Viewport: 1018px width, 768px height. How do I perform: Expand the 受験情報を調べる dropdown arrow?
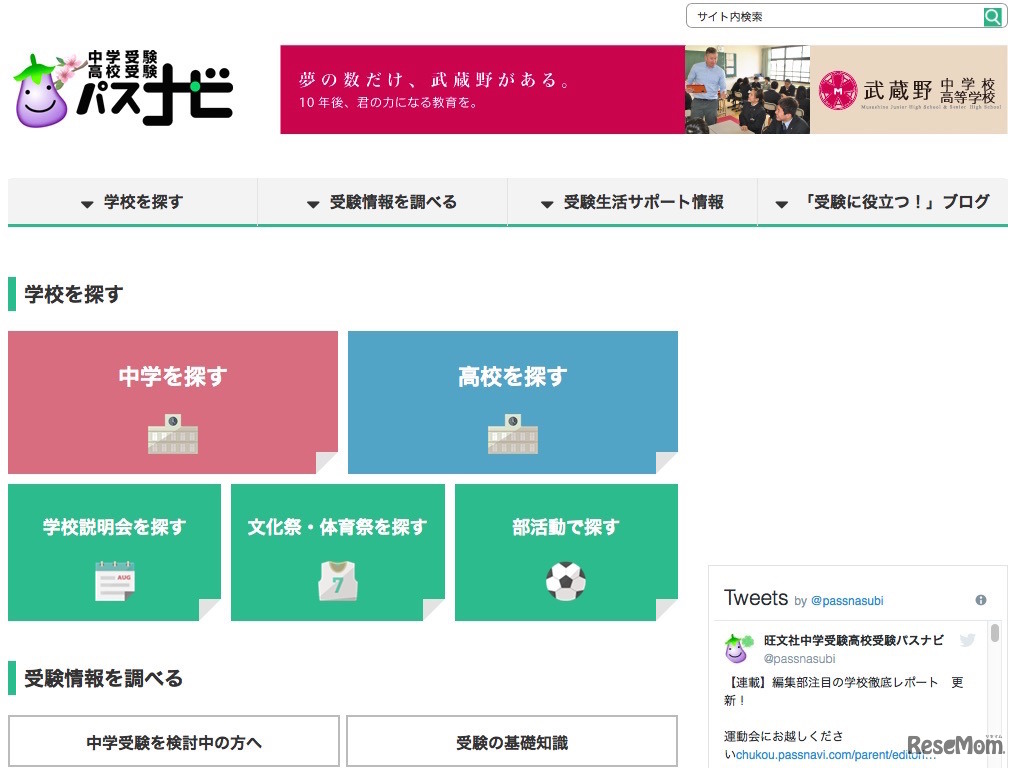click(313, 202)
